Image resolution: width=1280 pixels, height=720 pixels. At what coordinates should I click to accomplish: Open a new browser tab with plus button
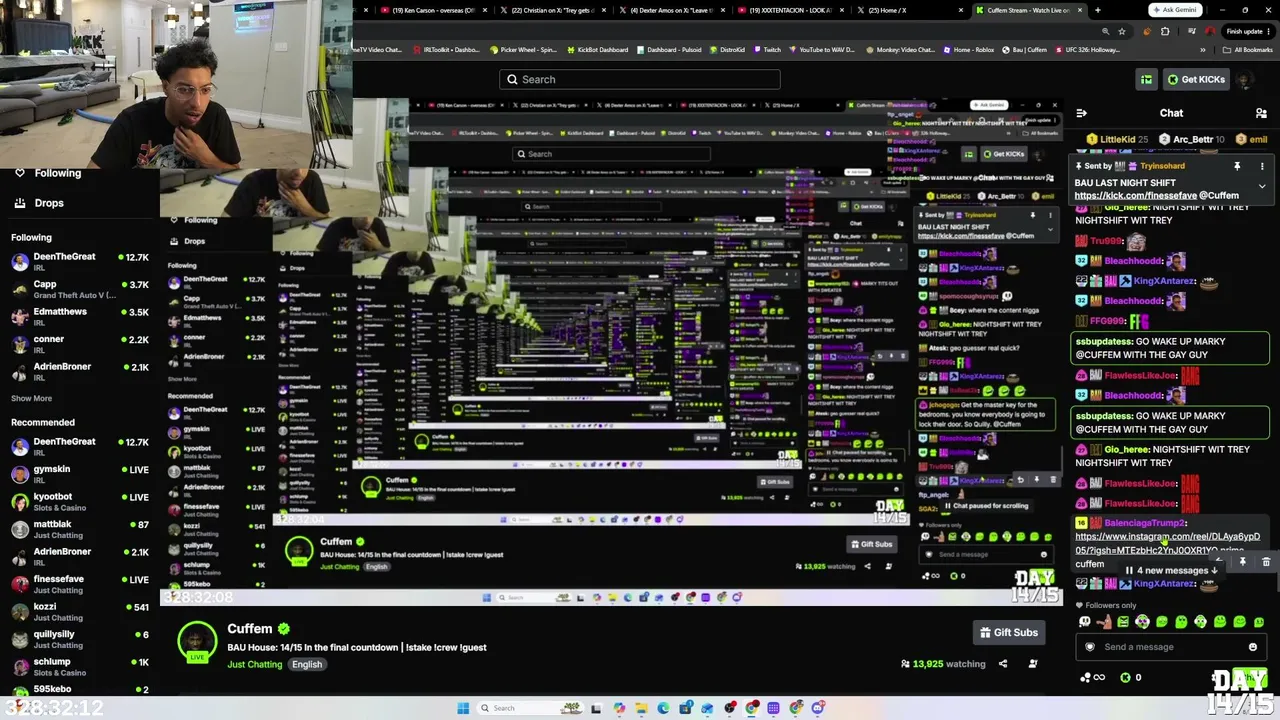[x=1097, y=10]
